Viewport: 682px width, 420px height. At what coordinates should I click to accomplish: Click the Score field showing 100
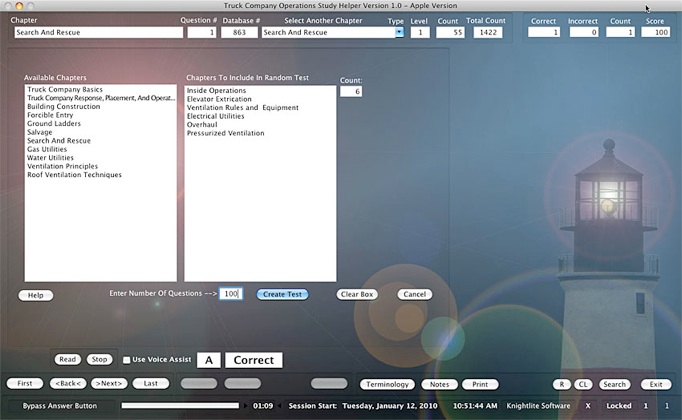pos(655,33)
